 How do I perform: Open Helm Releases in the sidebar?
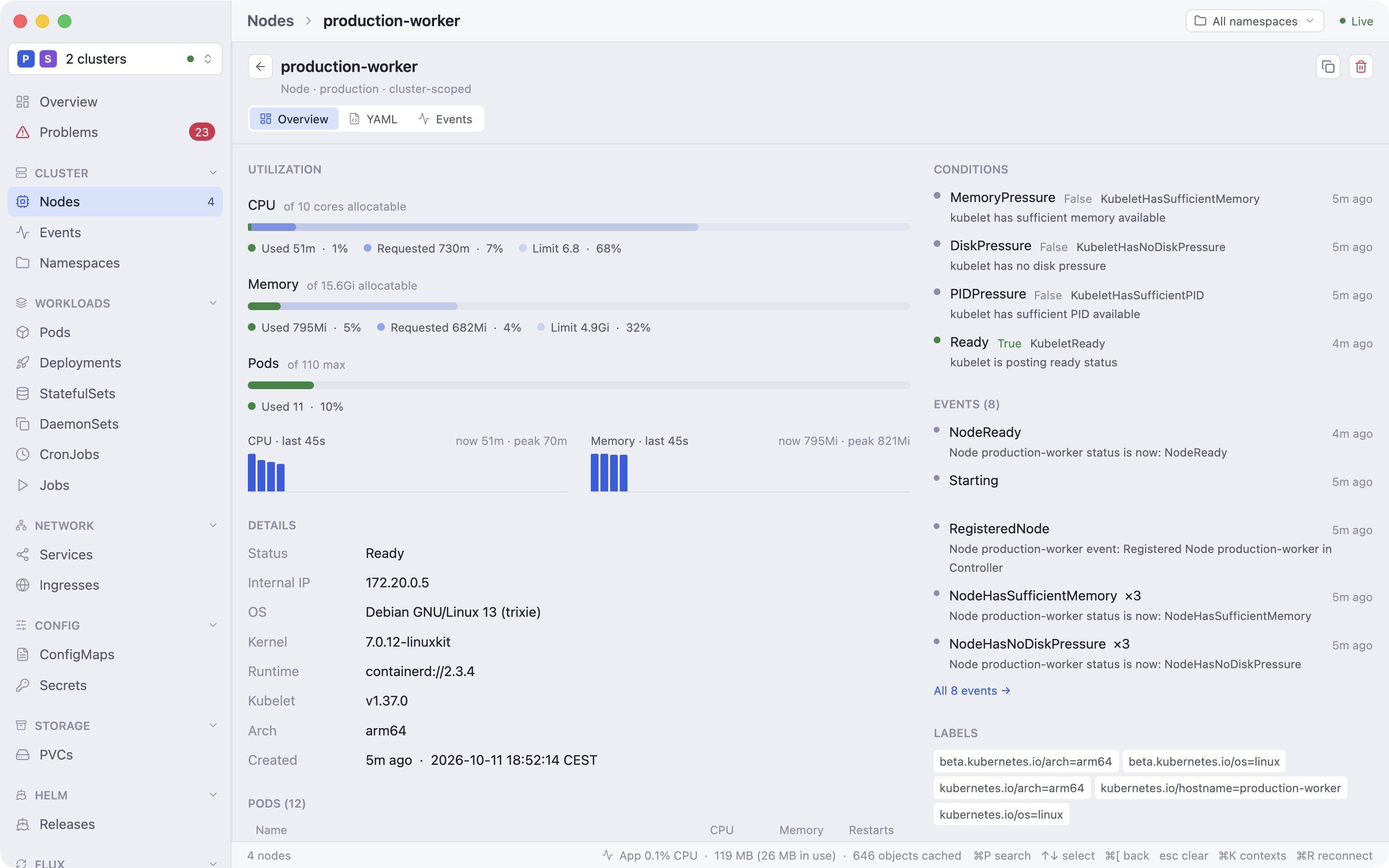click(x=115, y=825)
